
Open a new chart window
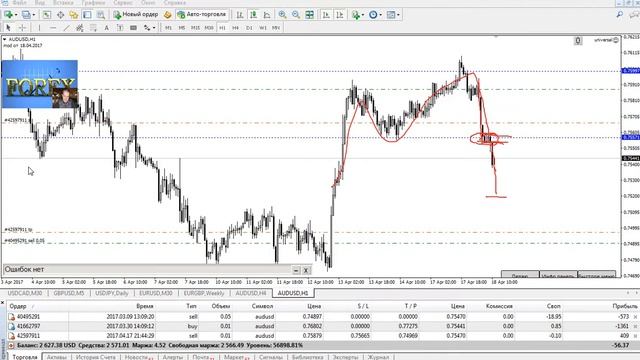coord(8,15)
